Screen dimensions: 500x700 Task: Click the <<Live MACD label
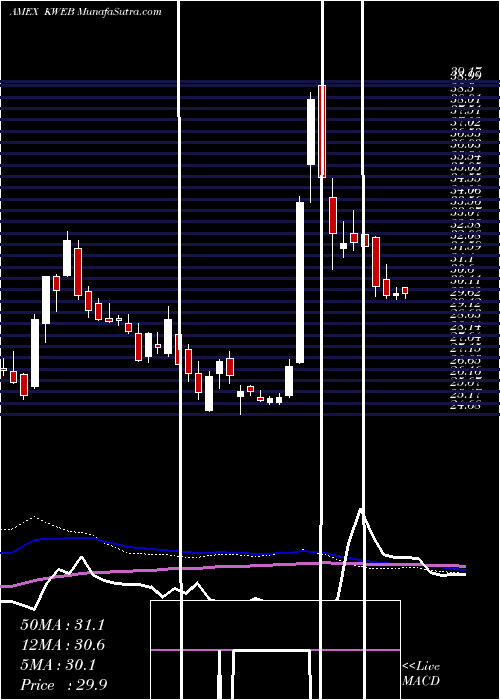click(x=421, y=673)
